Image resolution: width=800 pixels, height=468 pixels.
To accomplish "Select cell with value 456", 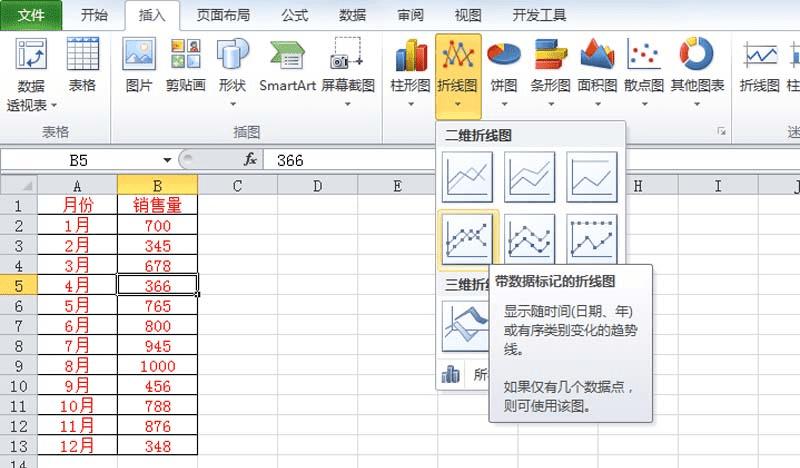I will tap(157, 386).
